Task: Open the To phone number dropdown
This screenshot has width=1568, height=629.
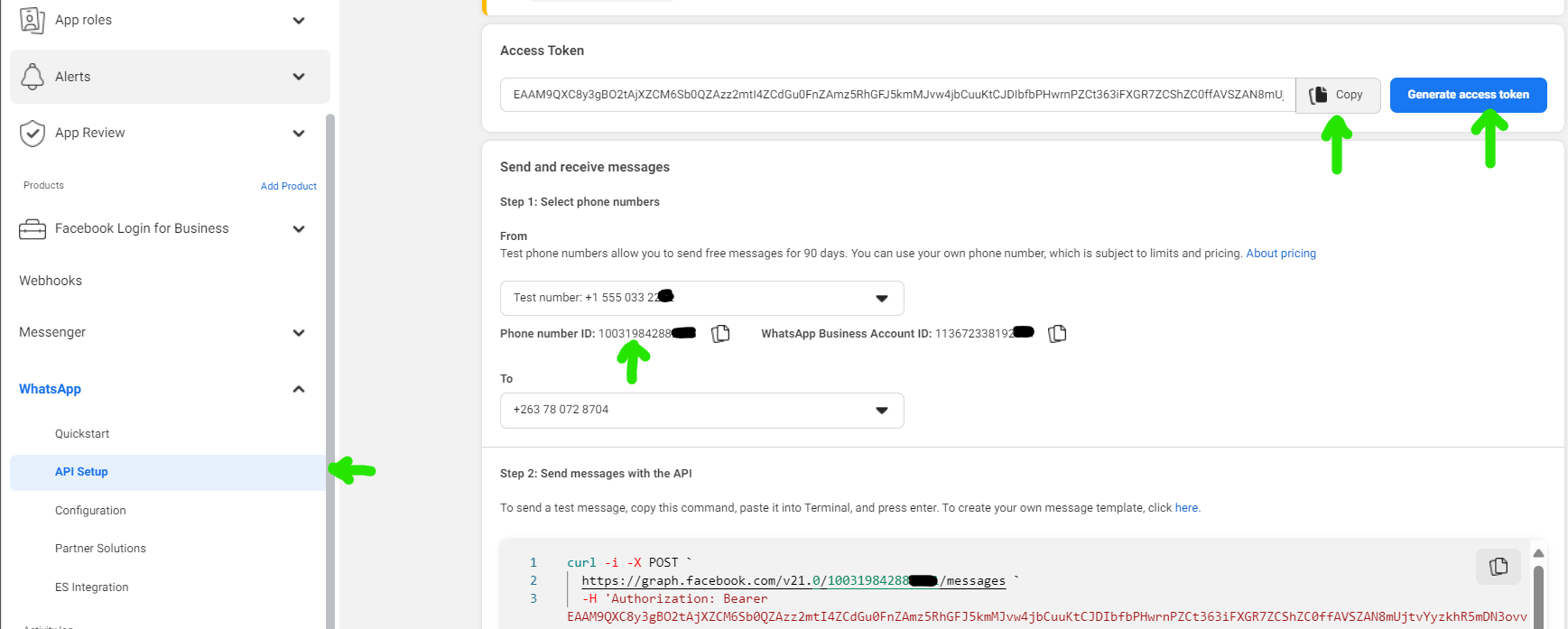Action: pyautogui.click(x=701, y=410)
